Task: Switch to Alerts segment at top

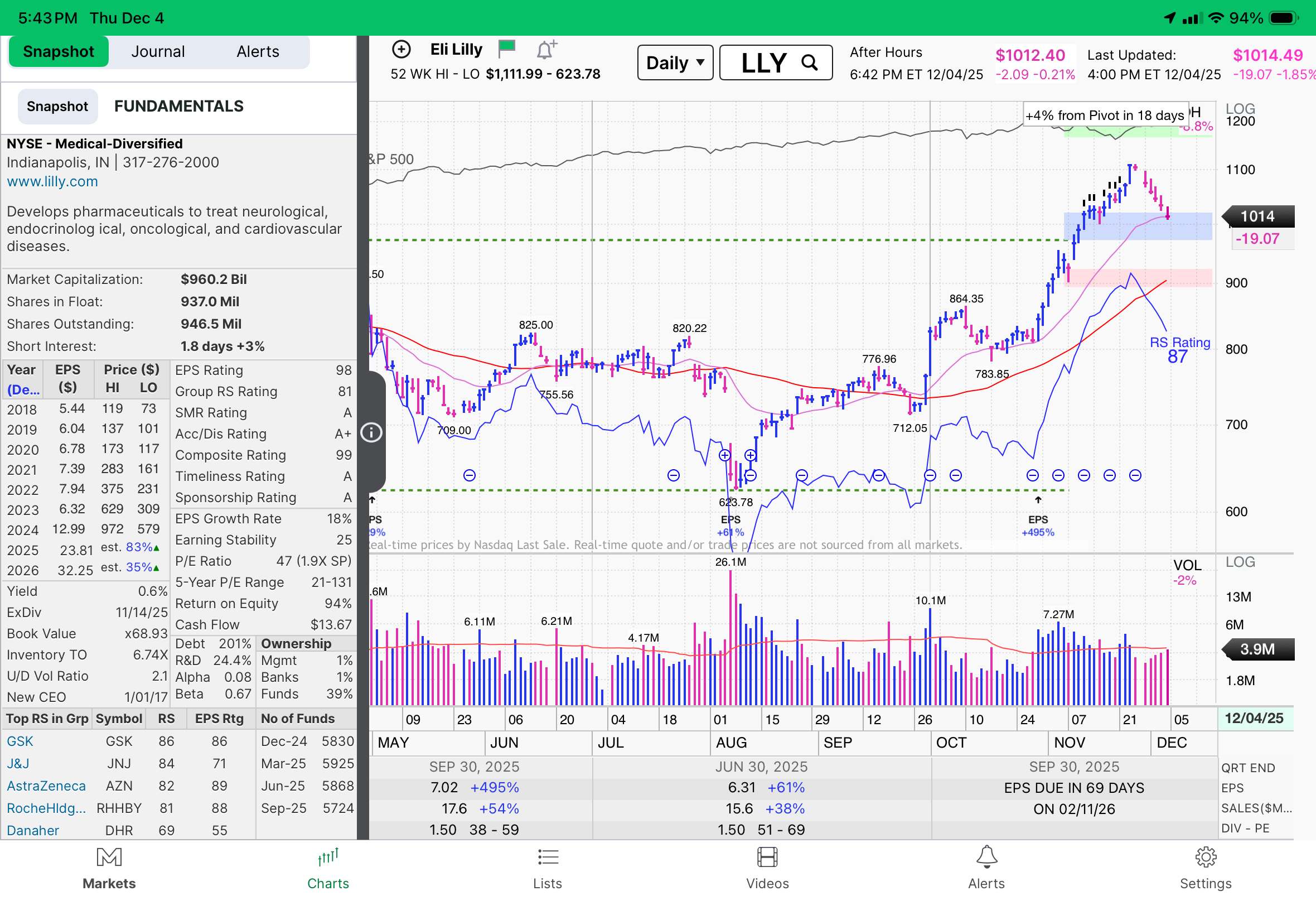Action: pos(257,51)
